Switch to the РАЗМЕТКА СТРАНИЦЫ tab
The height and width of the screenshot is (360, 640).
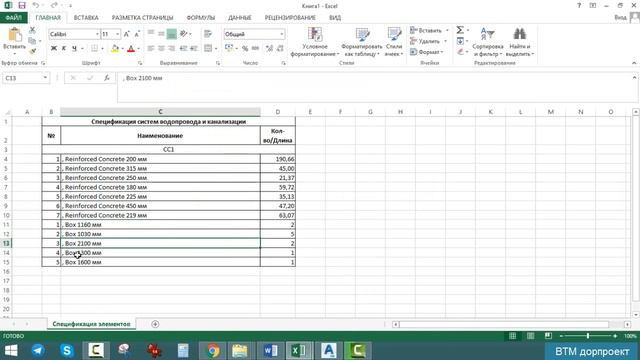142,18
